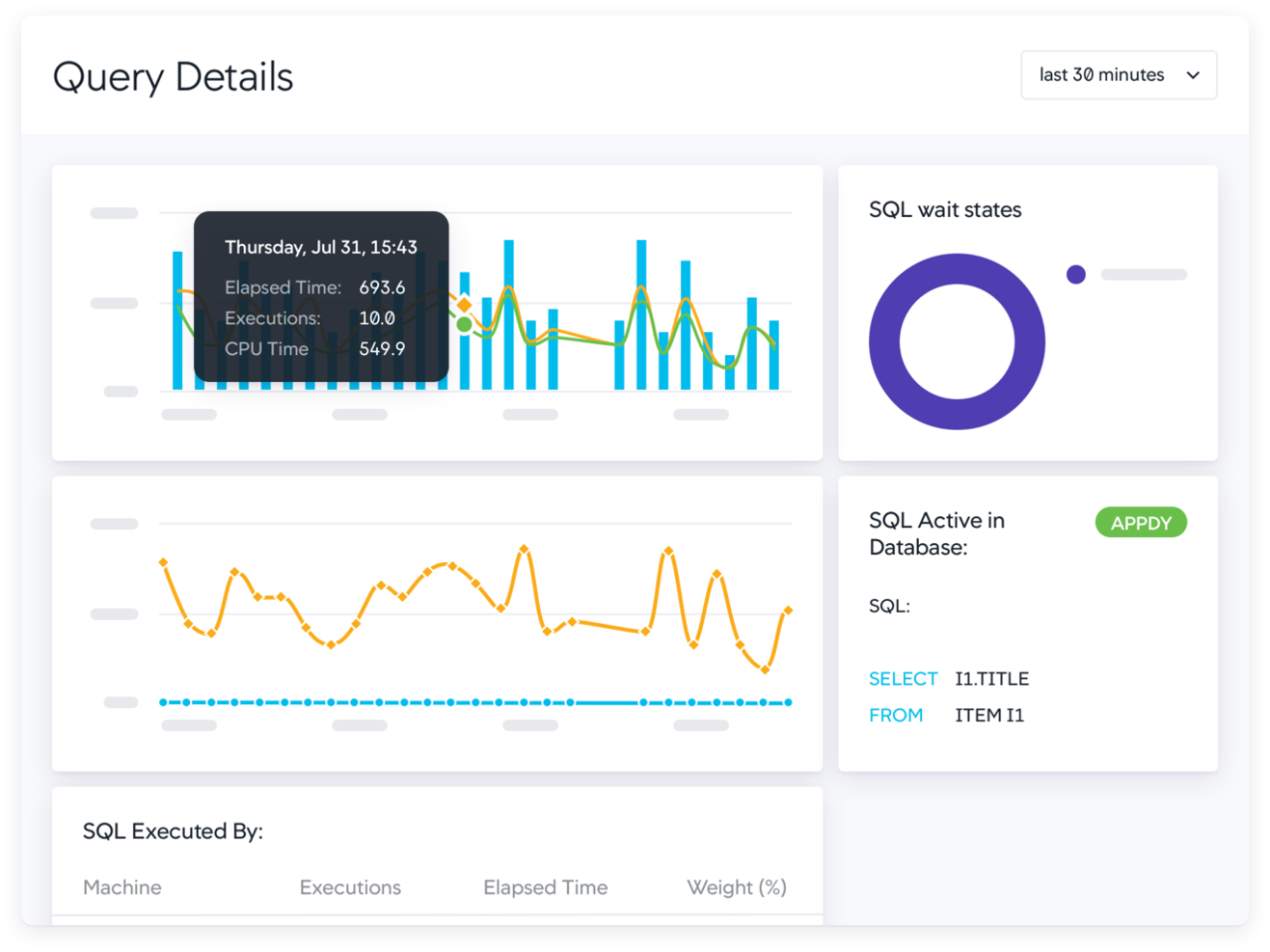Select the Executions column header
Screen dimensions: 1270x952
click(x=350, y=887)
